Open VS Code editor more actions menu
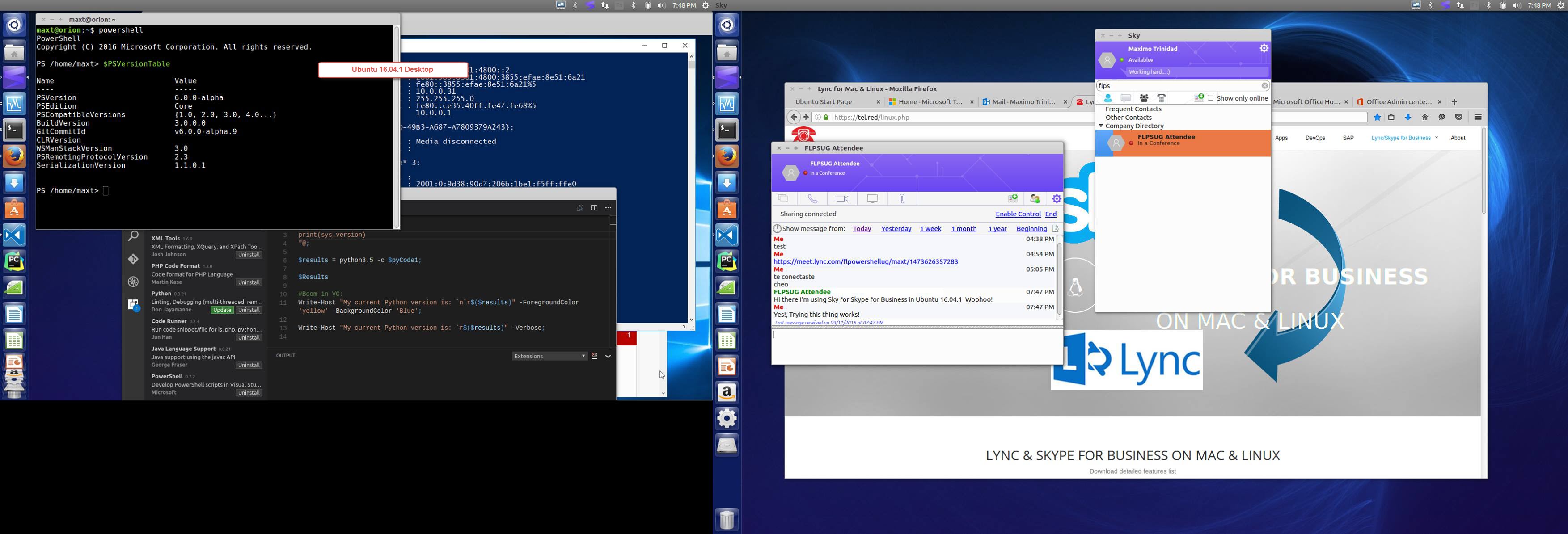The width and height of the screenshot is (1568, 534). pos(608,208)
